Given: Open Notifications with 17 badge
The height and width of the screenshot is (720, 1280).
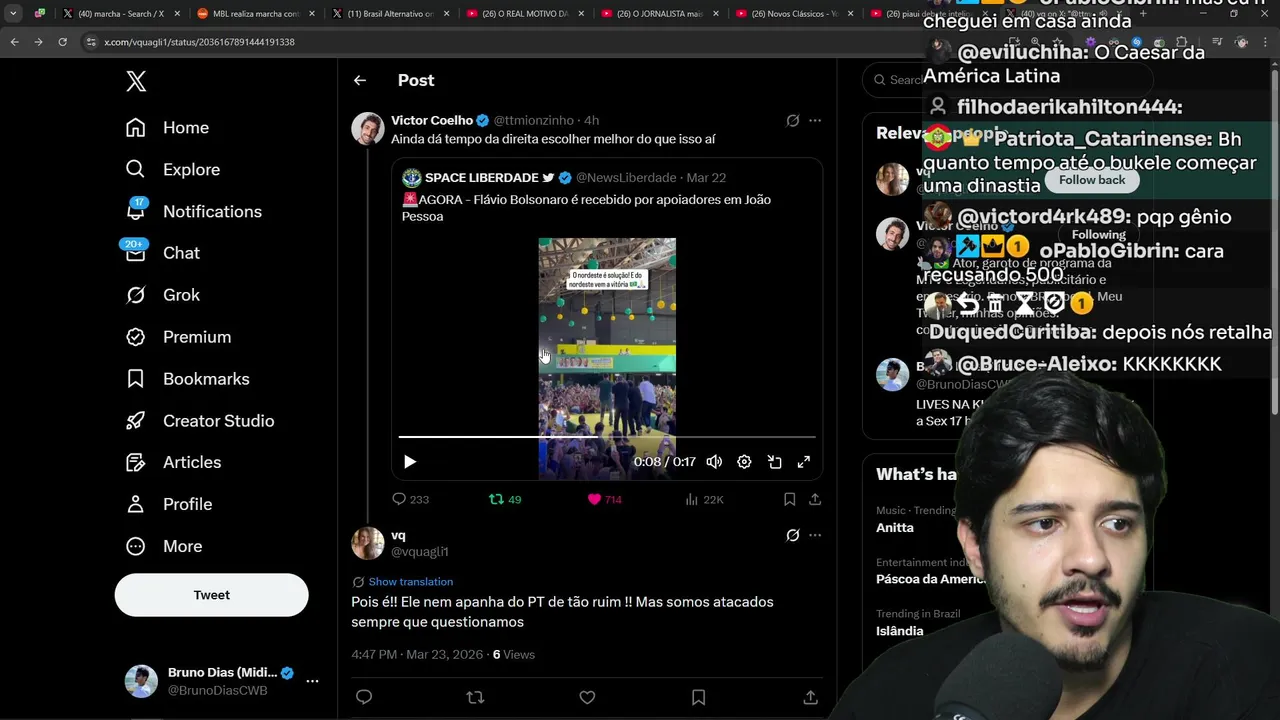Looking at the screenshot, I should [x=193, y=211].
